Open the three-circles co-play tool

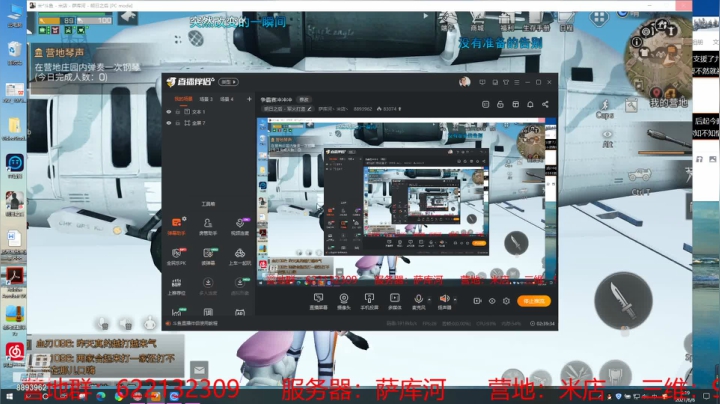(x=240, y=256)
